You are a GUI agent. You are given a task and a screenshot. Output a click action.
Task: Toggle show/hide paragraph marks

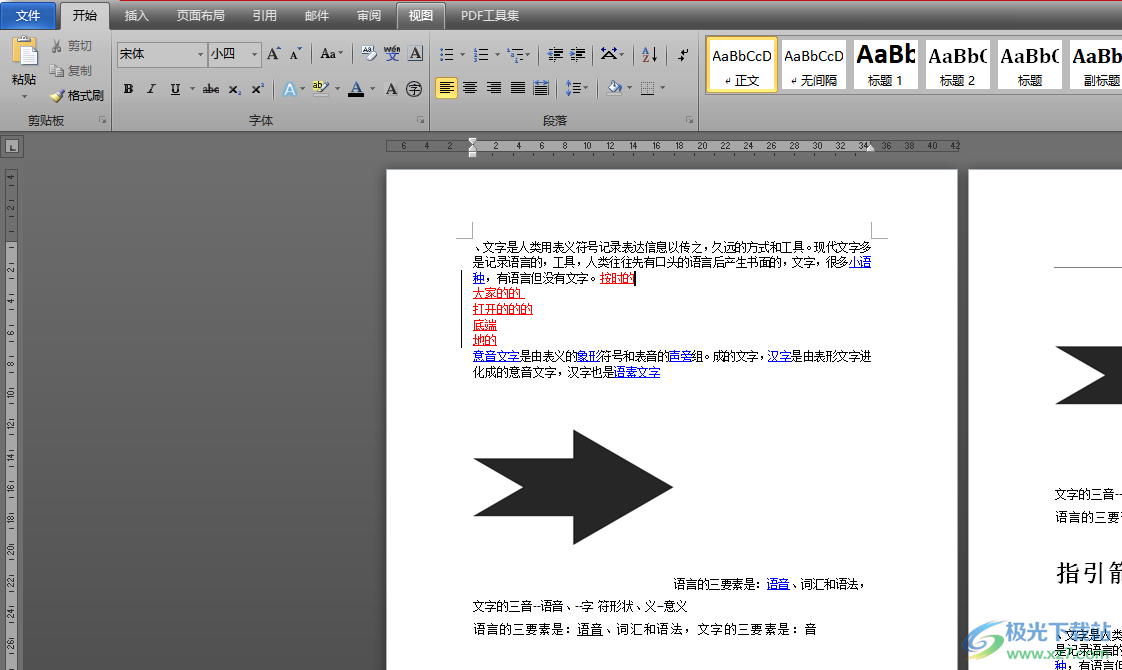pyautogui.click(x=683, y=54)
